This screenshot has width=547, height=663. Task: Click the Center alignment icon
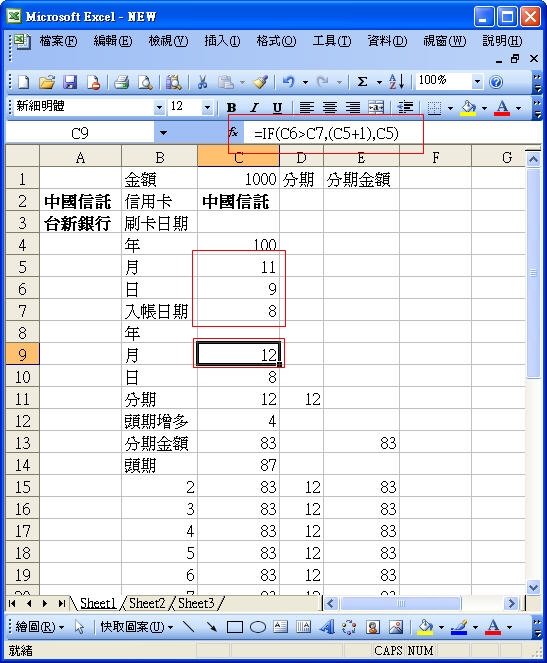[330, 108]
